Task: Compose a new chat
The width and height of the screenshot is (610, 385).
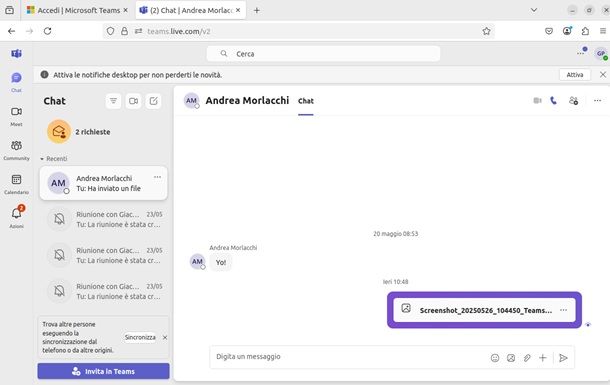Action: tap(154, 101)
